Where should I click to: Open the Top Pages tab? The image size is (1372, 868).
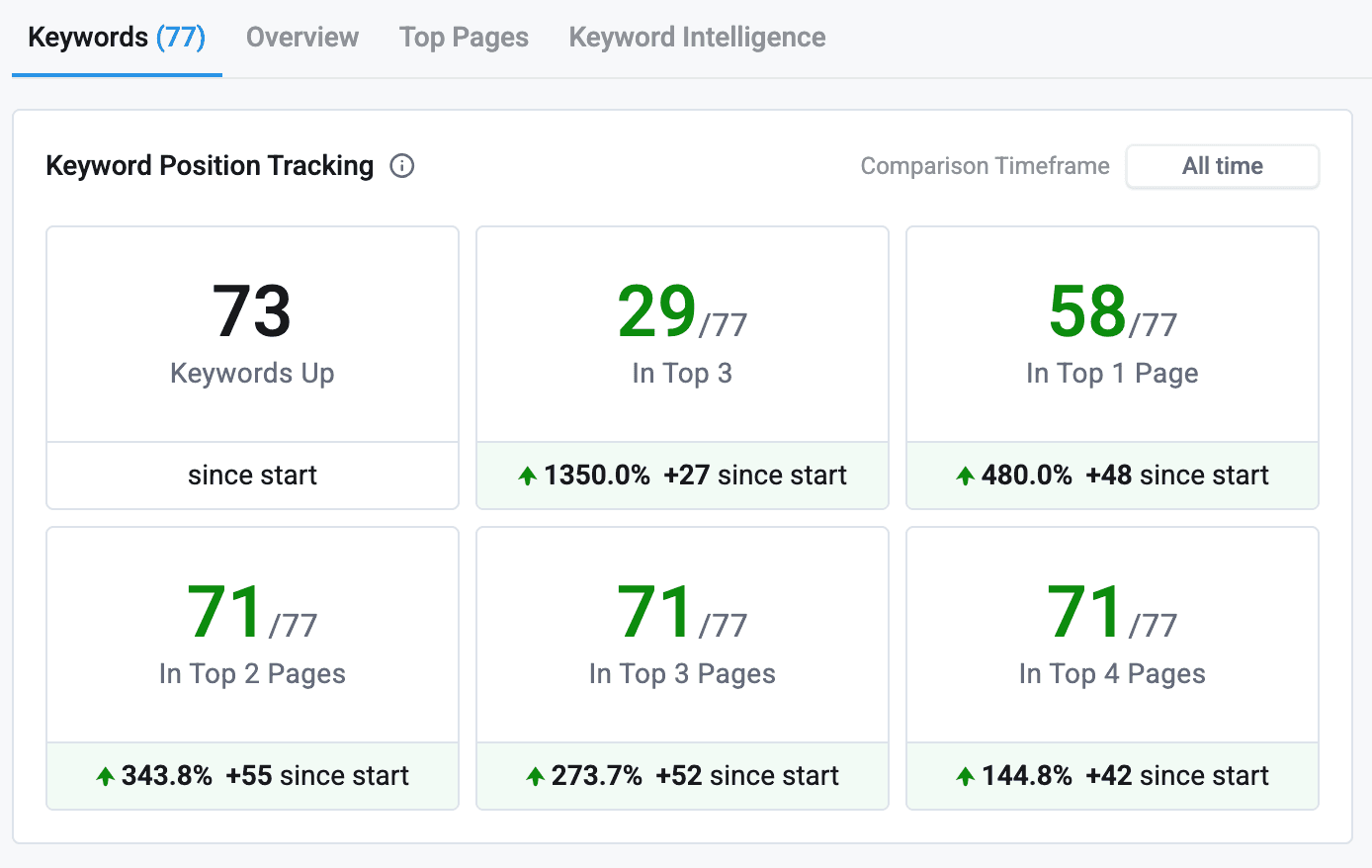coord(464,37)
